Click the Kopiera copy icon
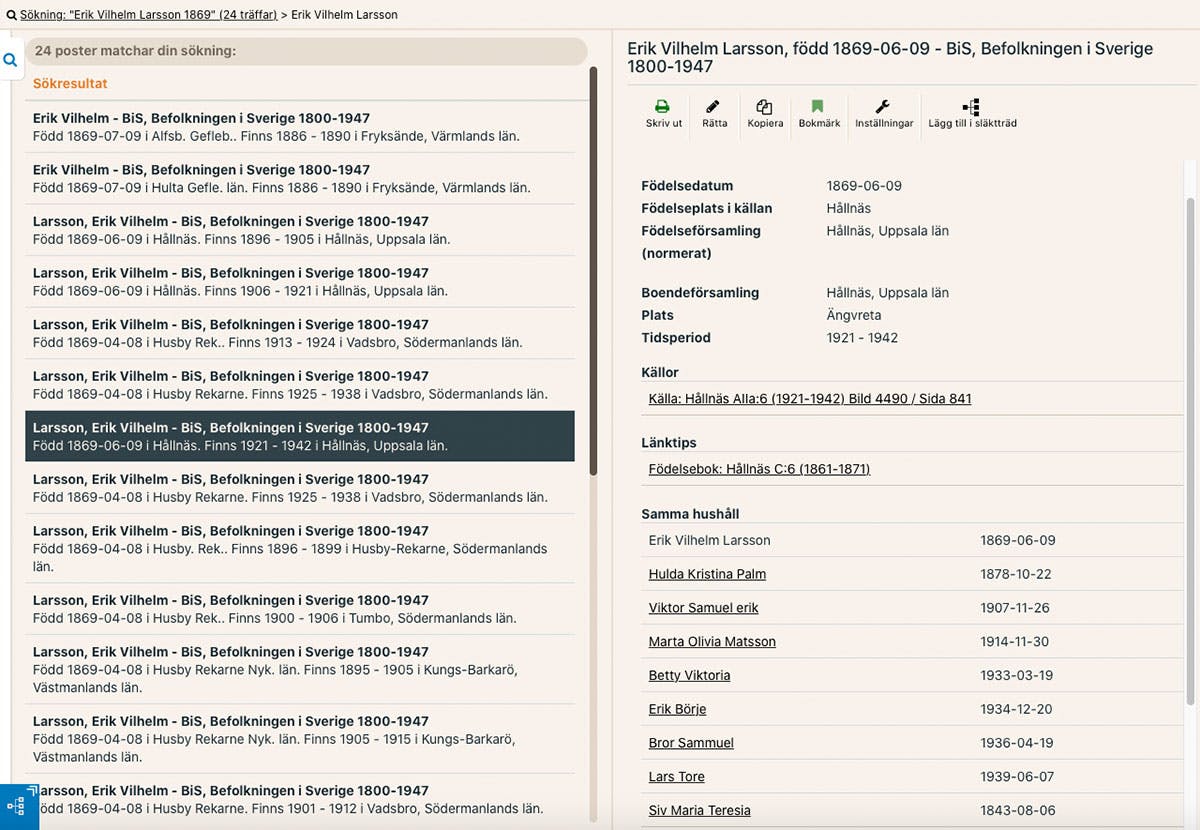 tap(765, 107)
